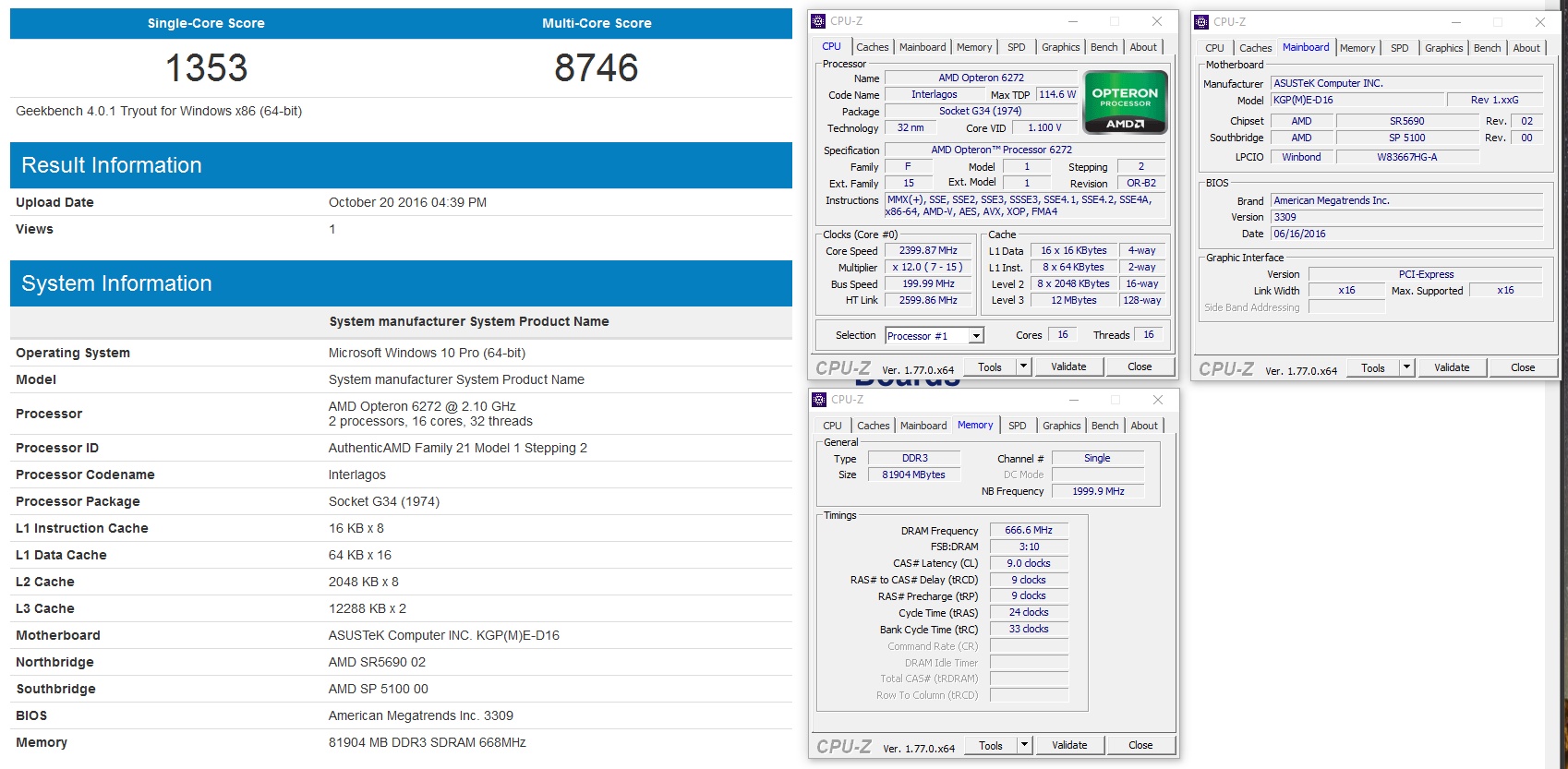Click the Motherboard value ASUSTeK KGP(M)E-D16 in Geekbench
This screenshot has height=769, width=1568.
[x=444, y=635]
